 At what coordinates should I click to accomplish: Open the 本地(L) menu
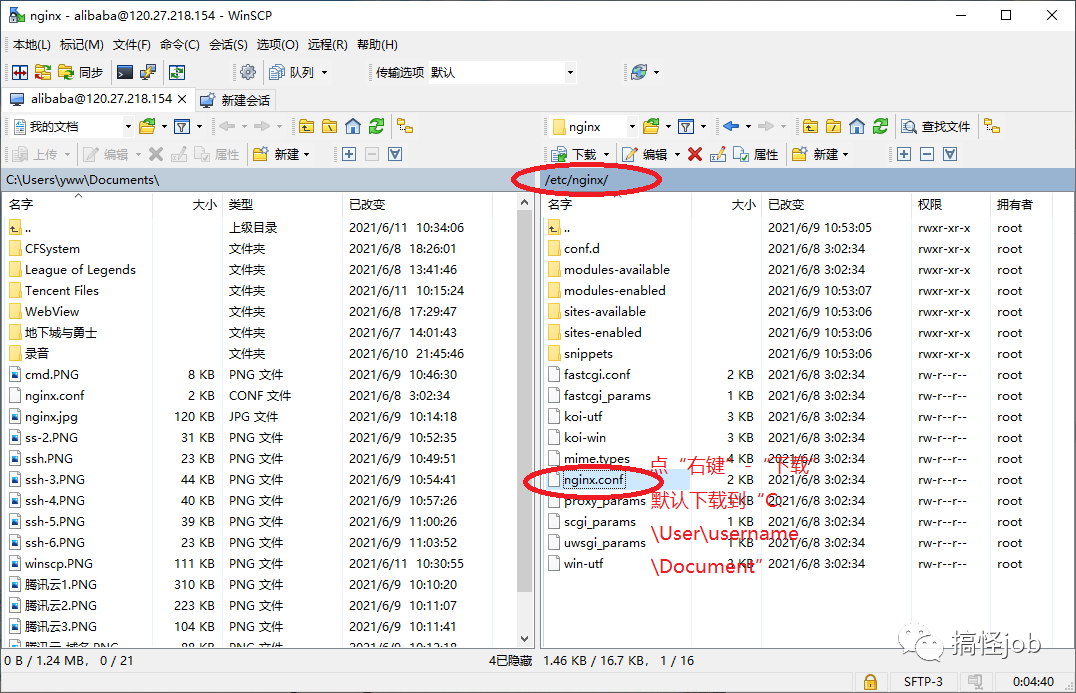click(x=32, y=45)
